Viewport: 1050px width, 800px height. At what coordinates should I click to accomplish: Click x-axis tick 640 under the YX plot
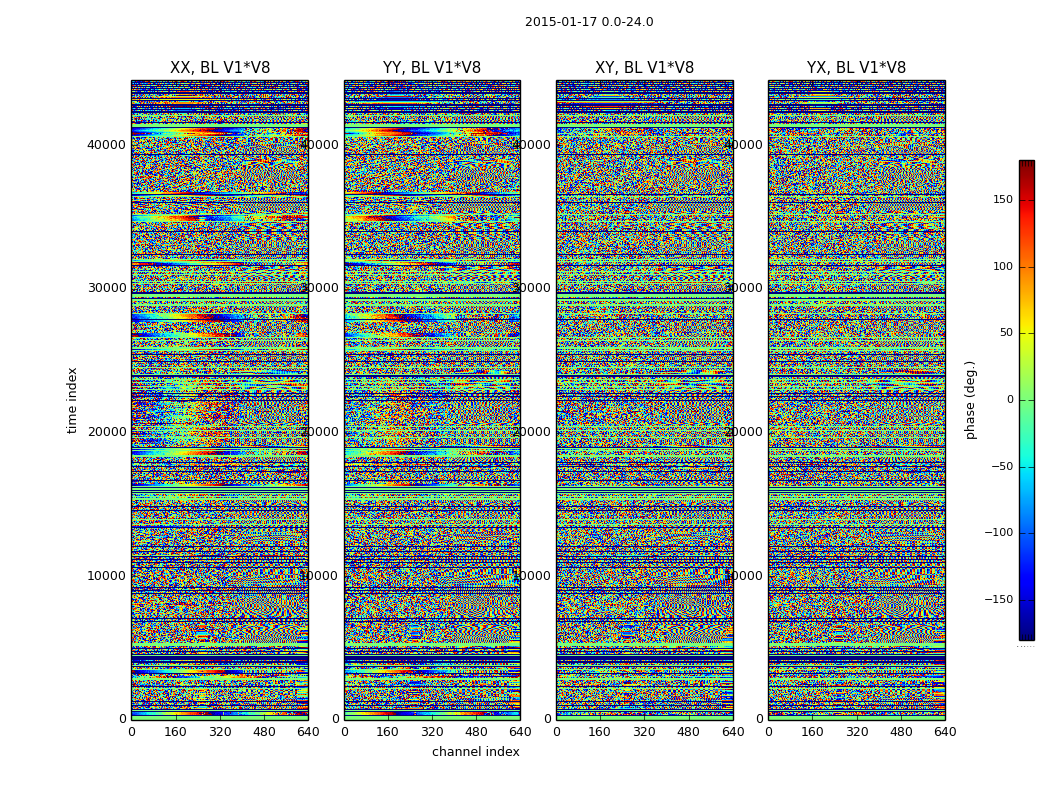(945, 732)
